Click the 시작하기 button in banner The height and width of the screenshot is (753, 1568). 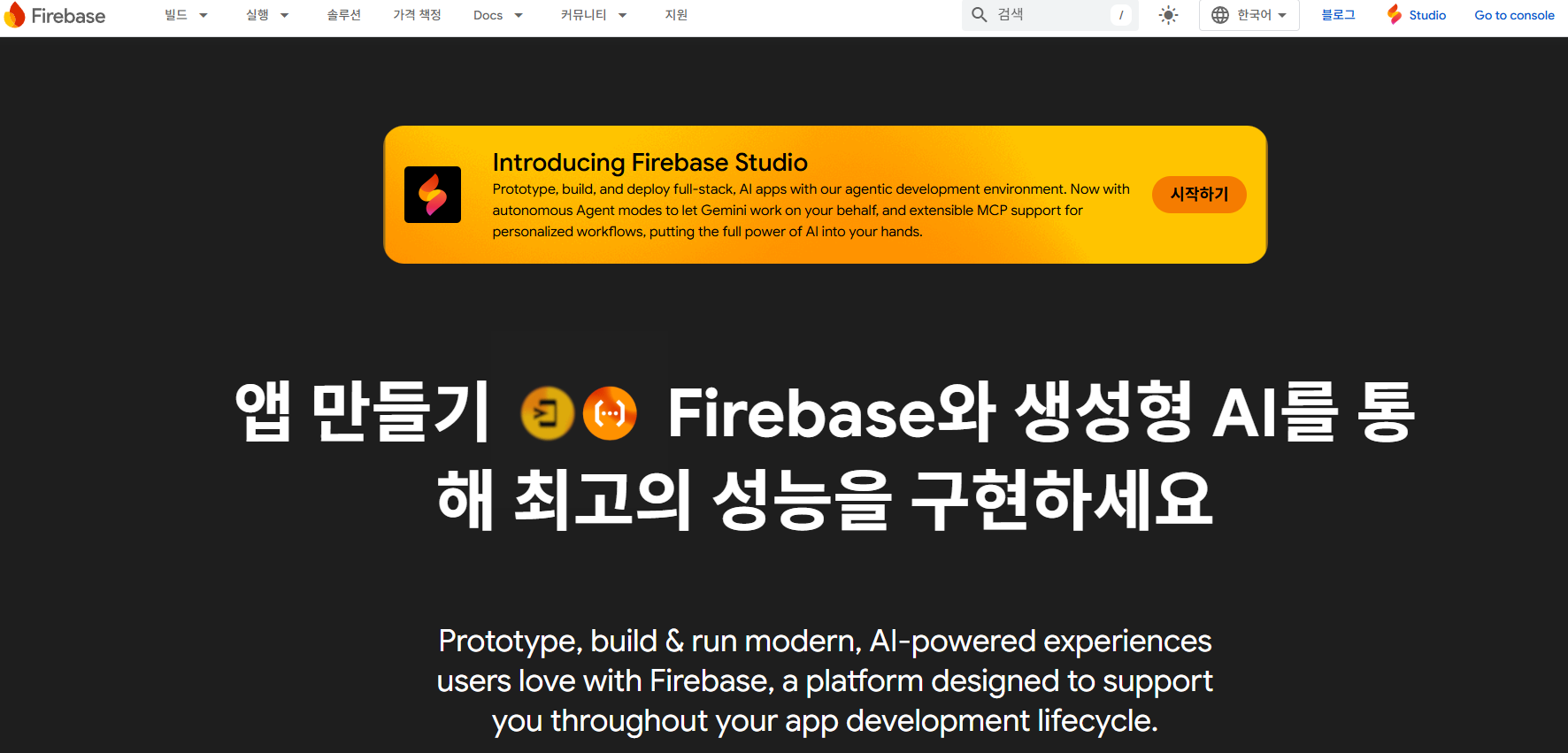[x=1199, y=195]
